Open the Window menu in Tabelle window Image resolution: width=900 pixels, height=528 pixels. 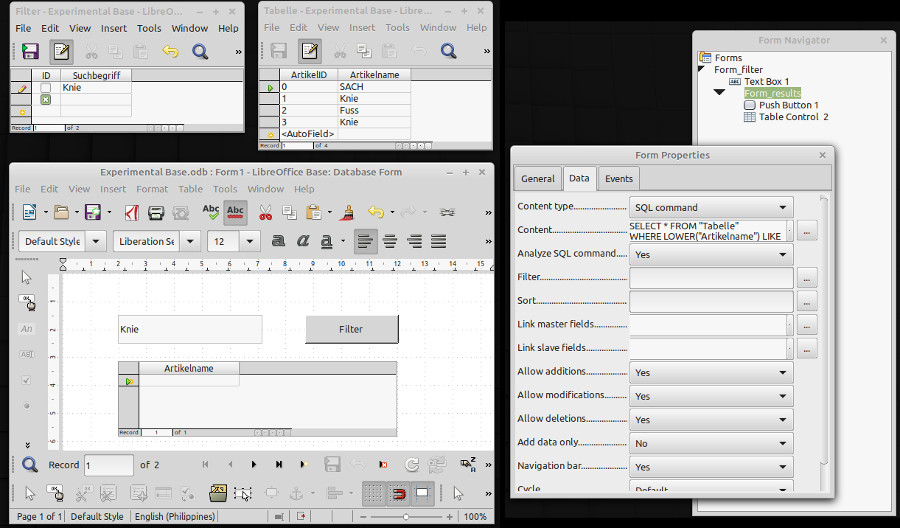pyautogui.click(x=438, y=28)
